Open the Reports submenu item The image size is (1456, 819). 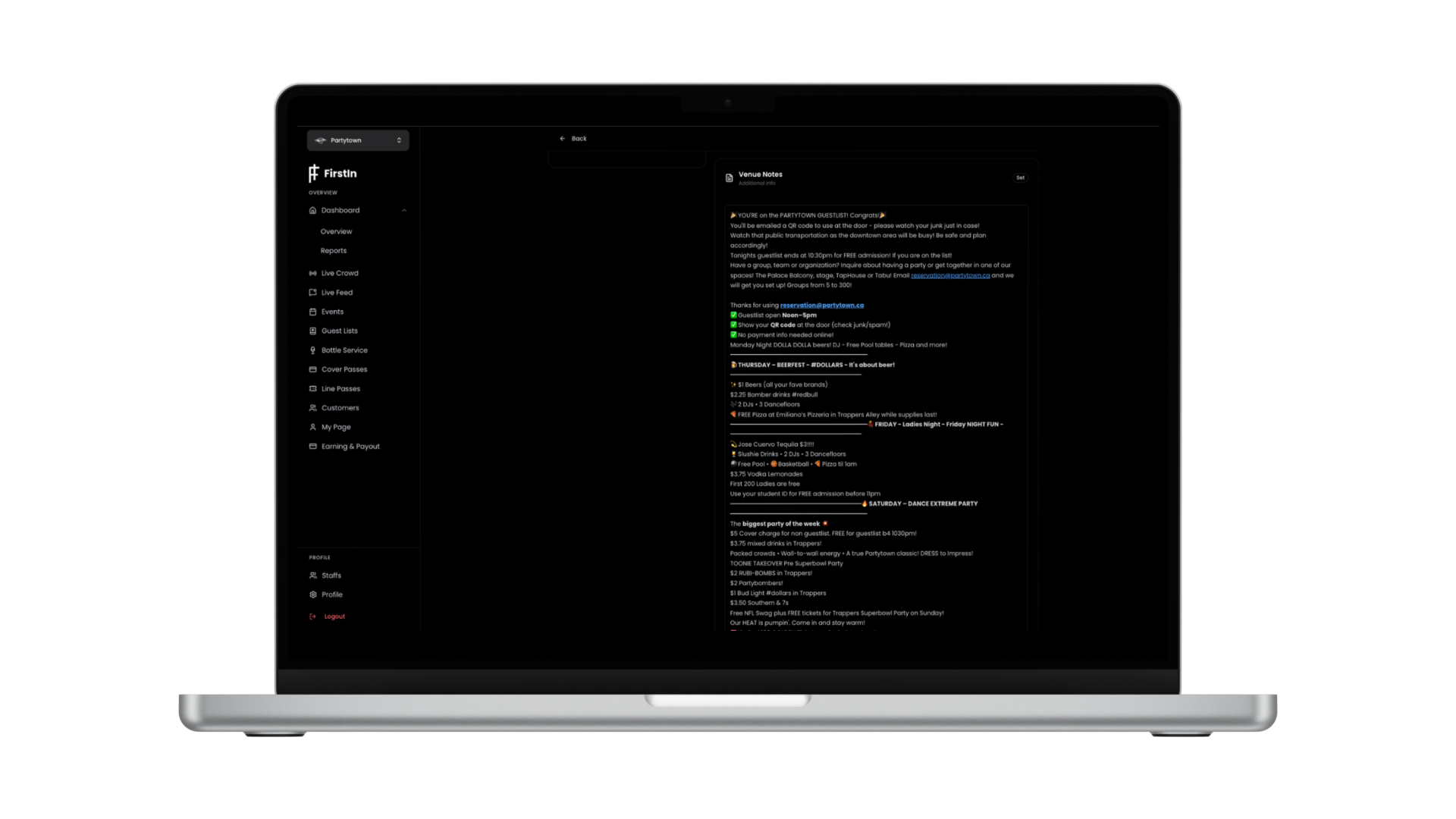333,251
